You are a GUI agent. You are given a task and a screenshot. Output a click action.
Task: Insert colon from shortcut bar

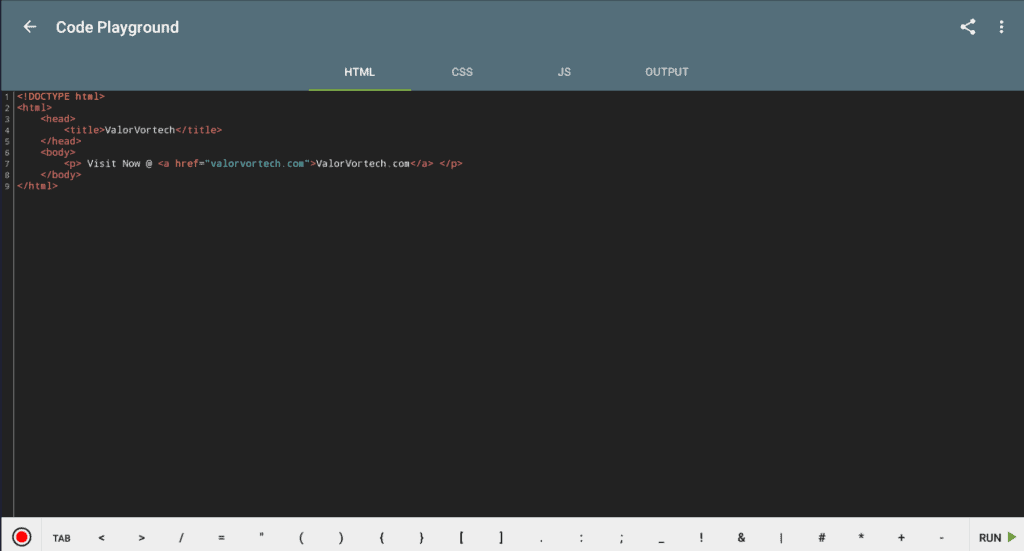click(581, 538)
